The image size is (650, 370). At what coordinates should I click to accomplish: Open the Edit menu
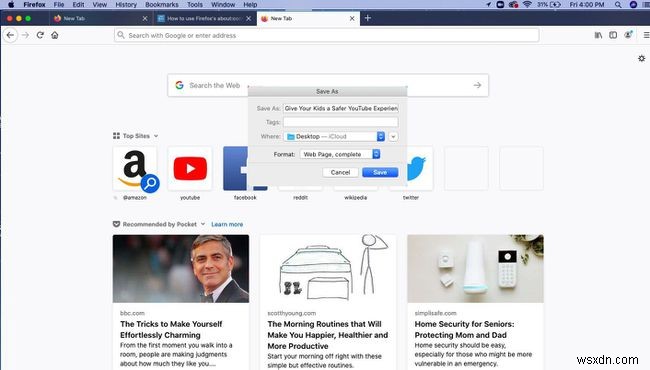coord(78,5)
